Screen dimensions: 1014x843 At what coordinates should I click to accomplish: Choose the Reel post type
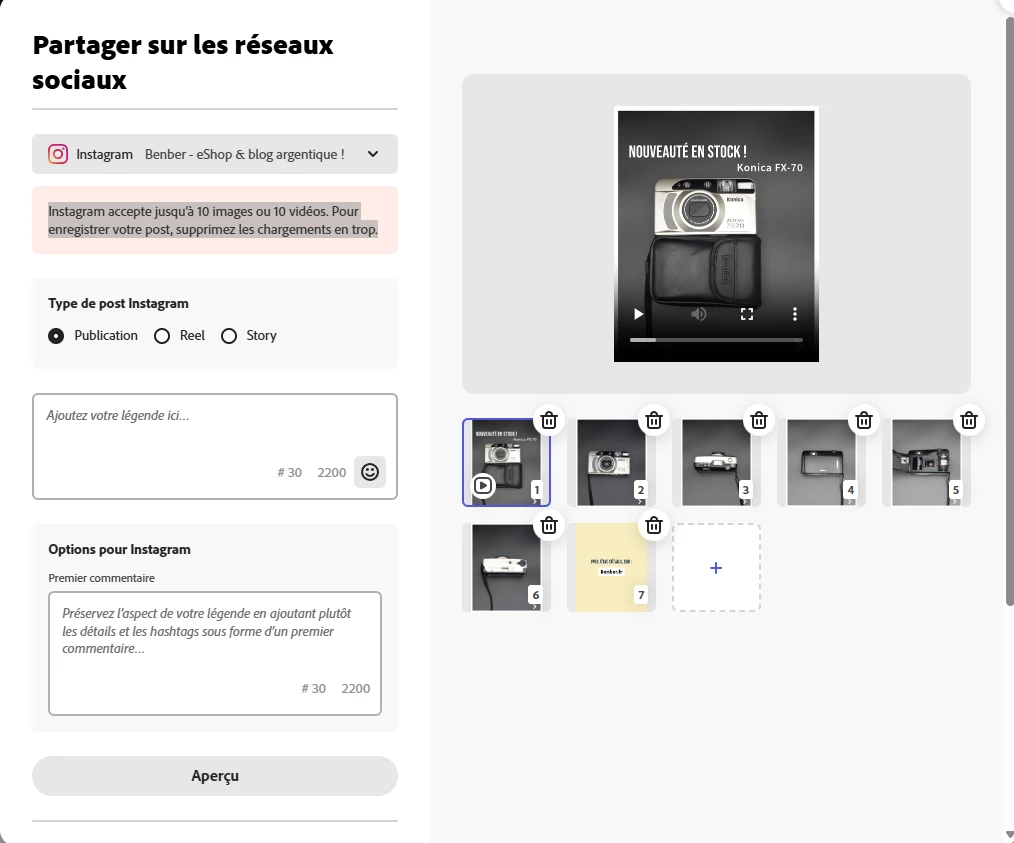[x=179, y=336]
